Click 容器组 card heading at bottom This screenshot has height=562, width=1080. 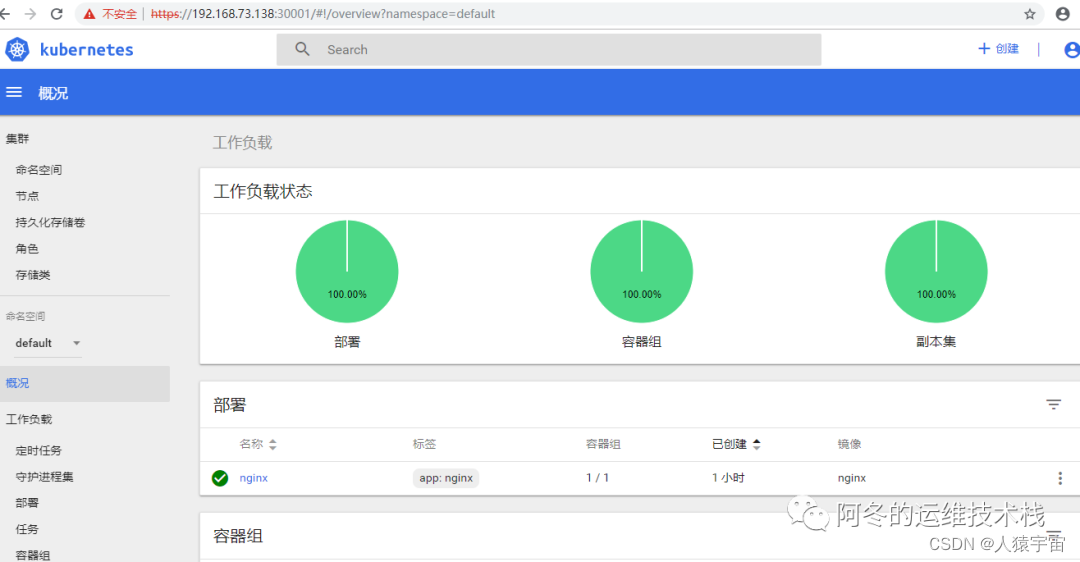(x=238, y=536)
